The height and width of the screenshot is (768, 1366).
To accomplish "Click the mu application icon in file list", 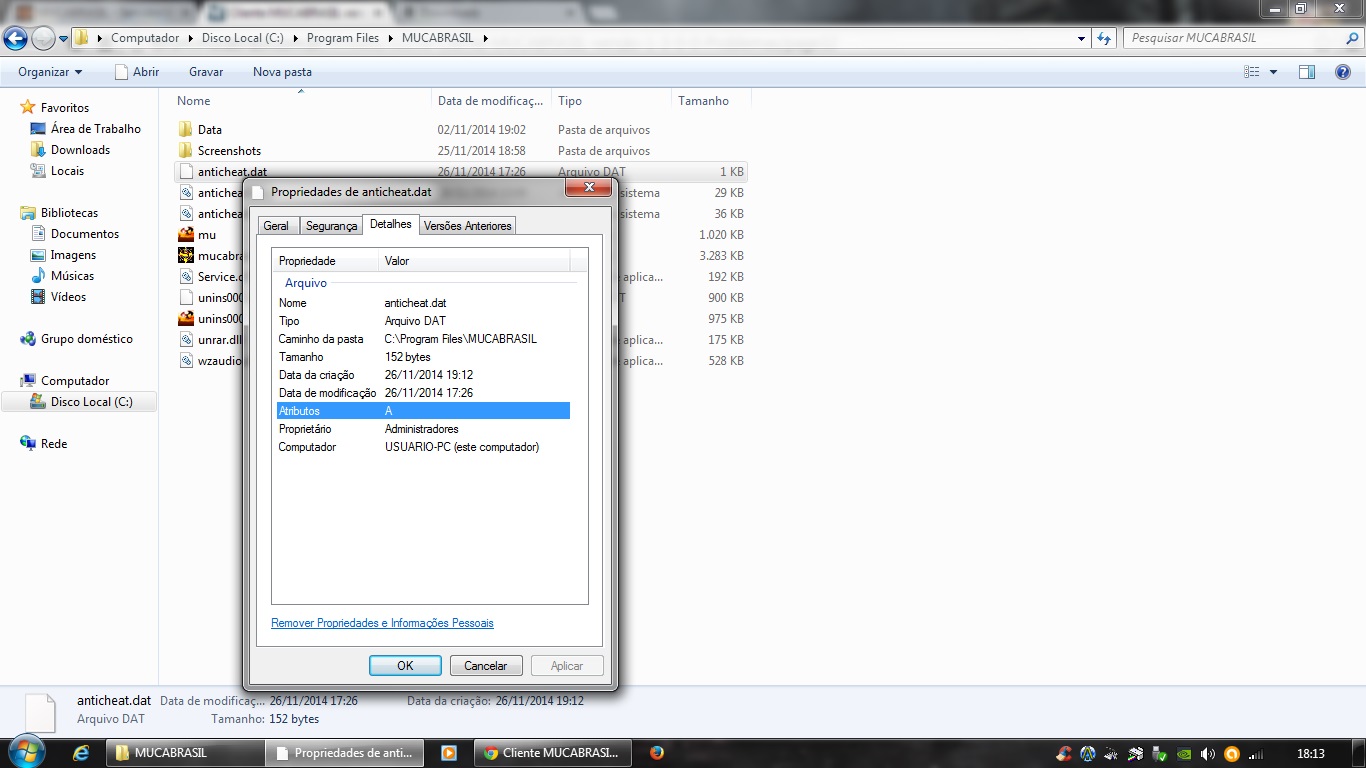I will tap(186, 235).
